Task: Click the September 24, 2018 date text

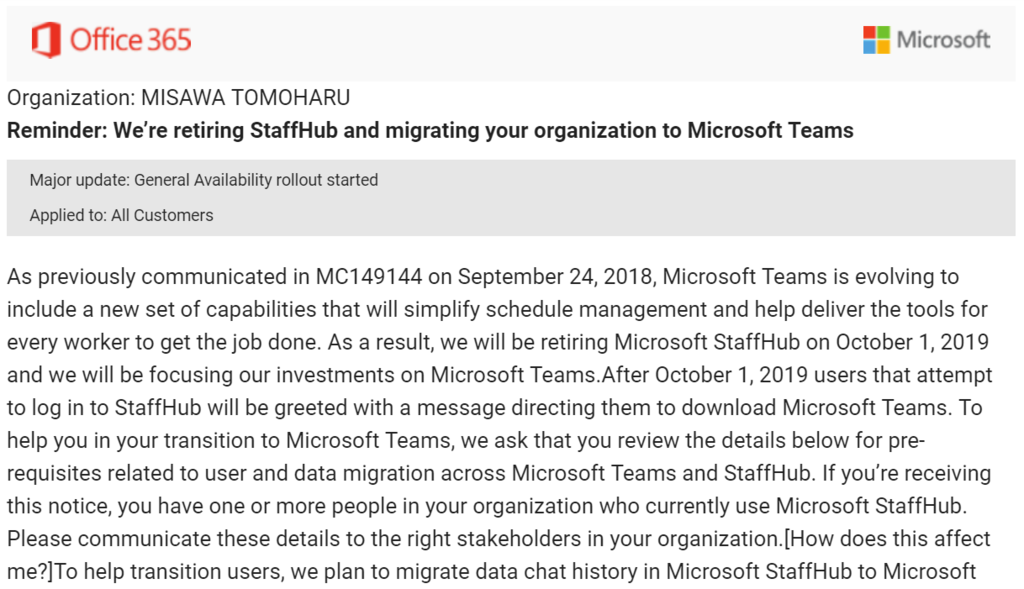Action: coord(556,277)
